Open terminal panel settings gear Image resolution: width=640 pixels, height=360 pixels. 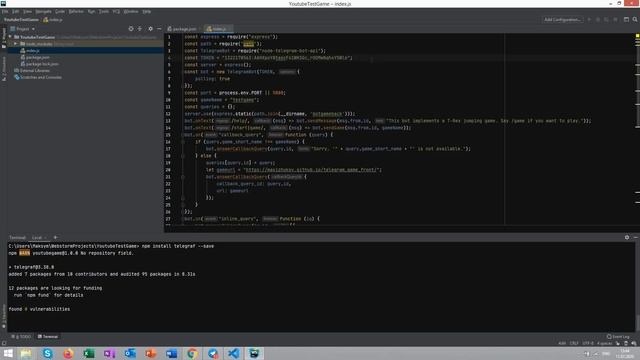627,238
